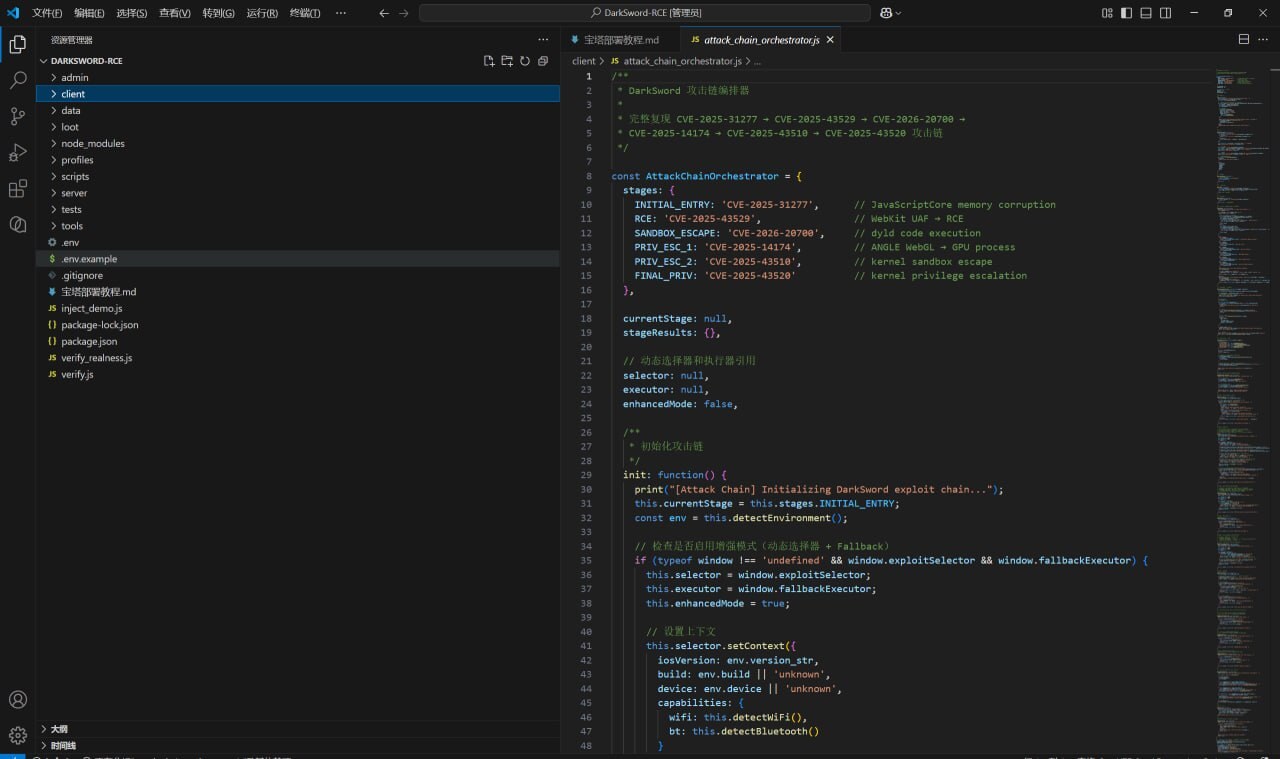Open the Copilot dropdown arrow

(898, 13)
